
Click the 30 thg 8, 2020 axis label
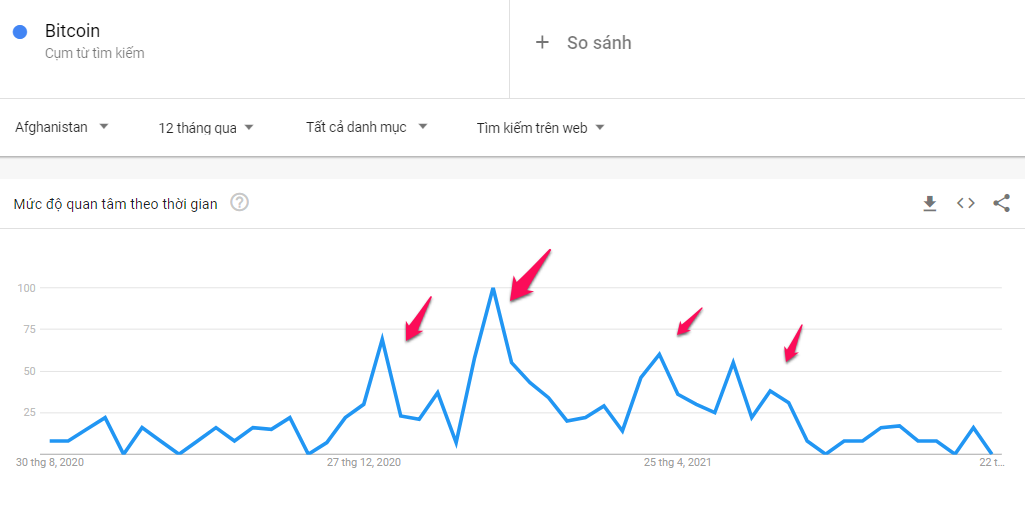click(x=50, y=462)
